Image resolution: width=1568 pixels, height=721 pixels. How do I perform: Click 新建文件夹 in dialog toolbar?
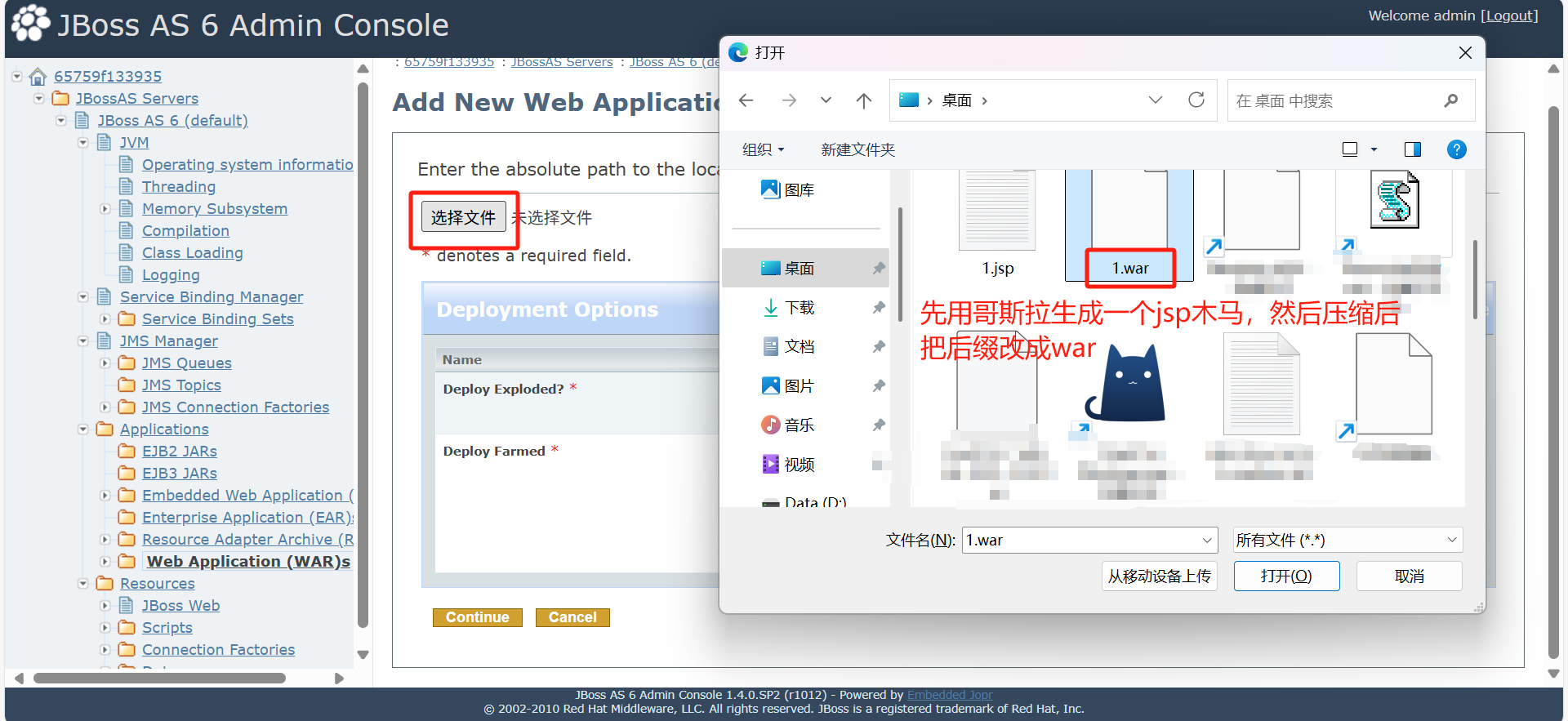(x=857, y=149)
